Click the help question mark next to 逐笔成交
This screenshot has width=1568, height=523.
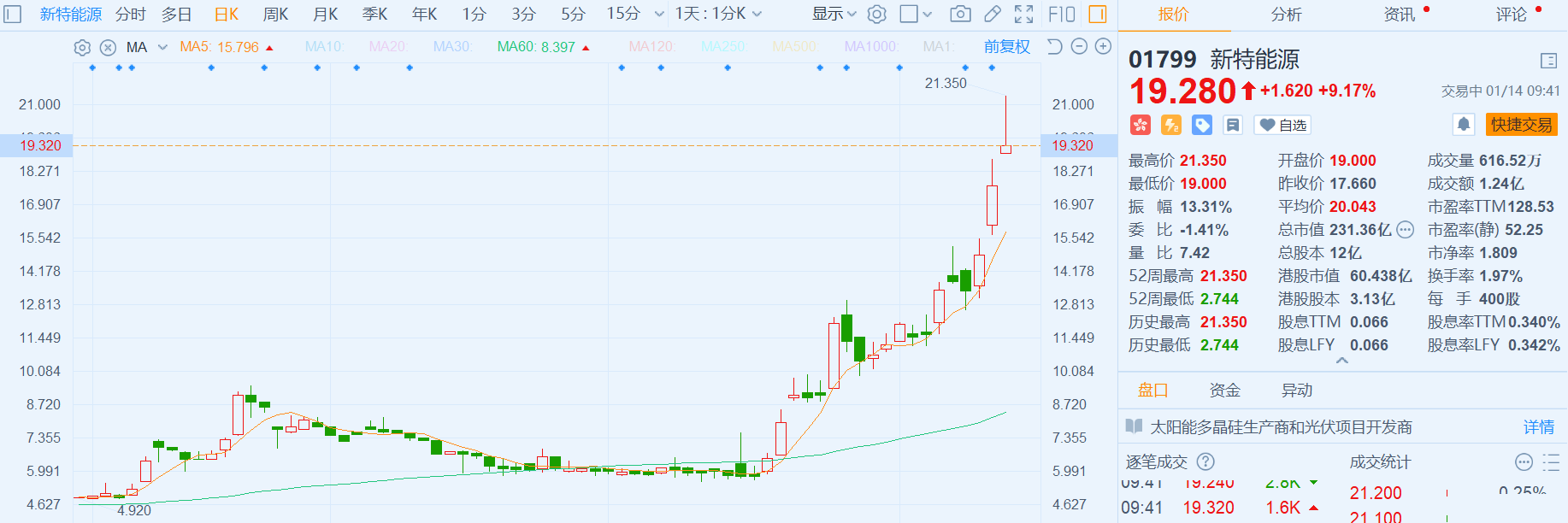point(1205,461)
